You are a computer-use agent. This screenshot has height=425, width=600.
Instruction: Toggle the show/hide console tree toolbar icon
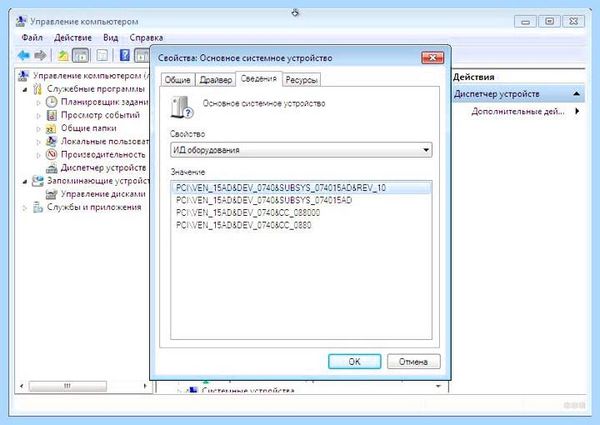(81, 56)
